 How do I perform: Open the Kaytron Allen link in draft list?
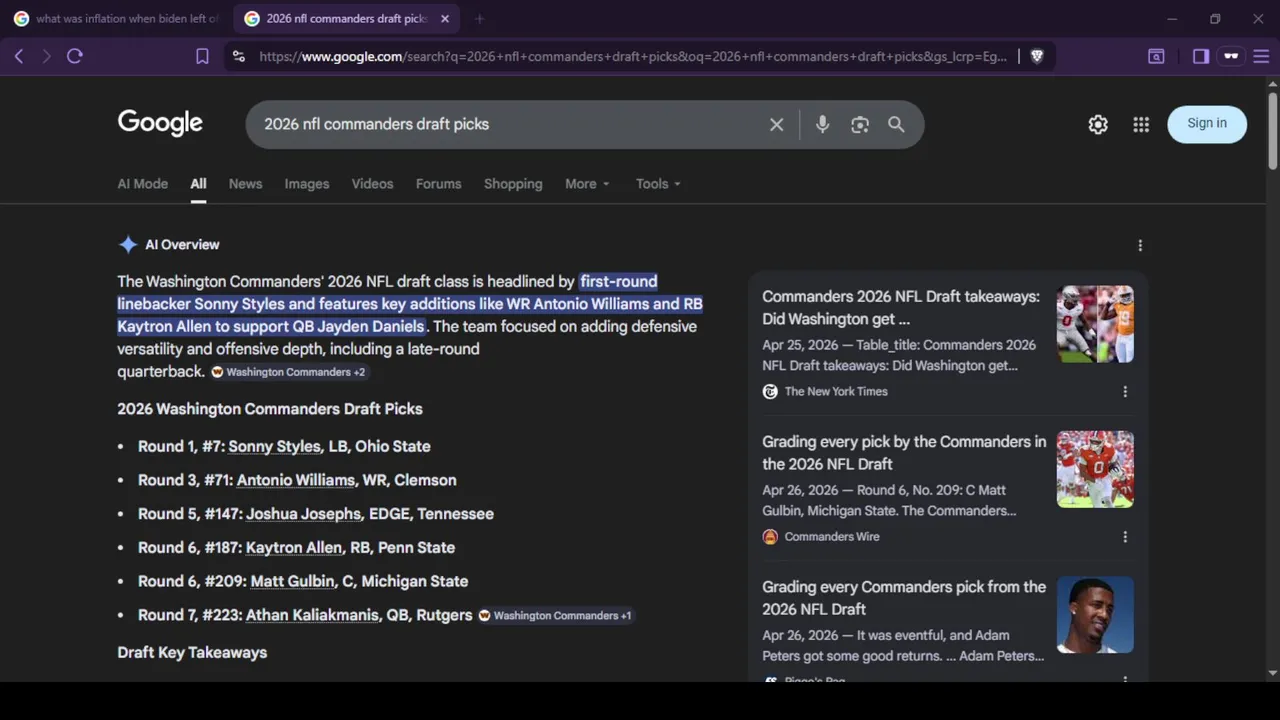click(x=294, y=548)
